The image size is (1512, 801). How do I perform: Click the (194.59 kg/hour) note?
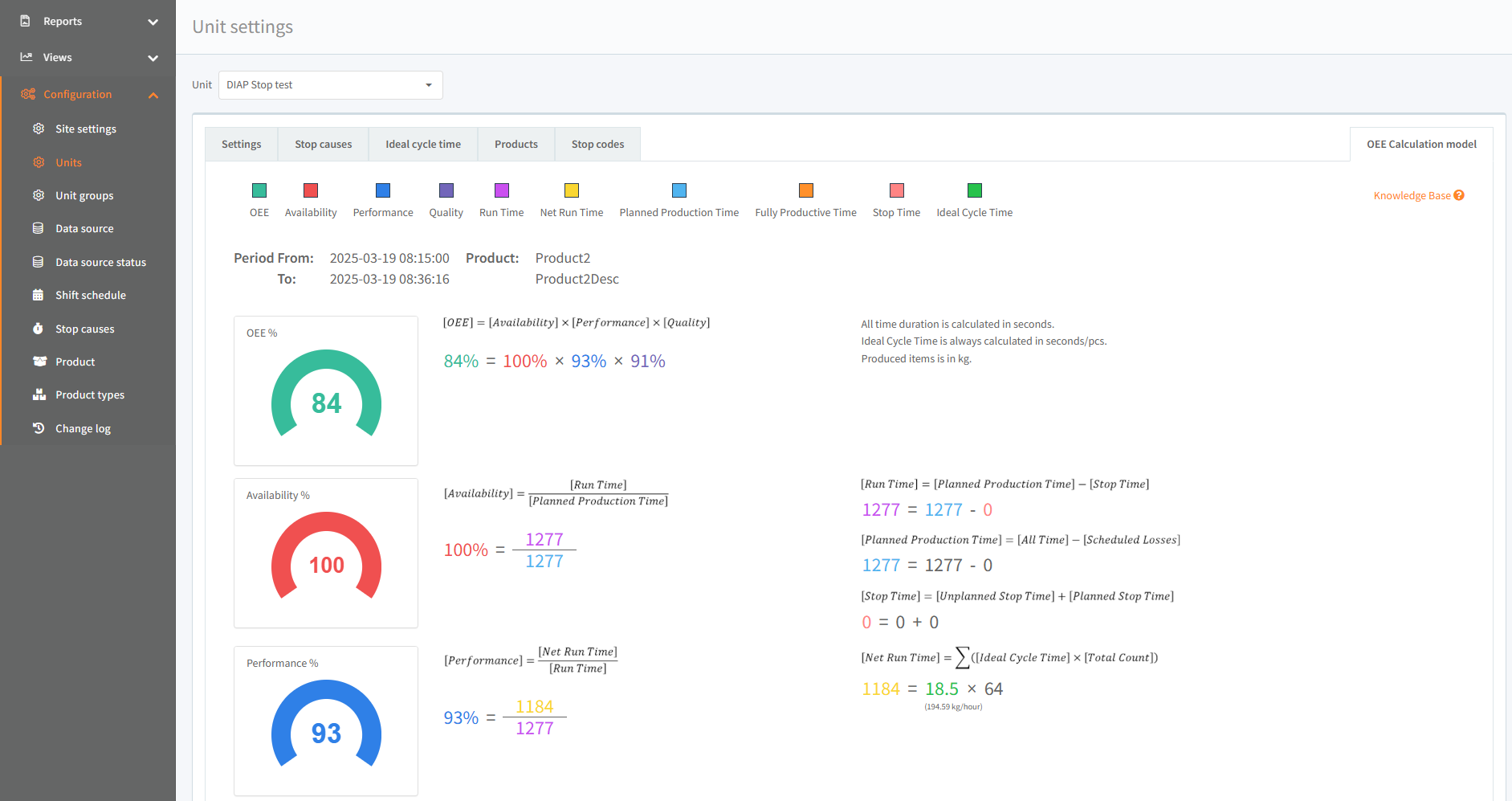(953, 707)
